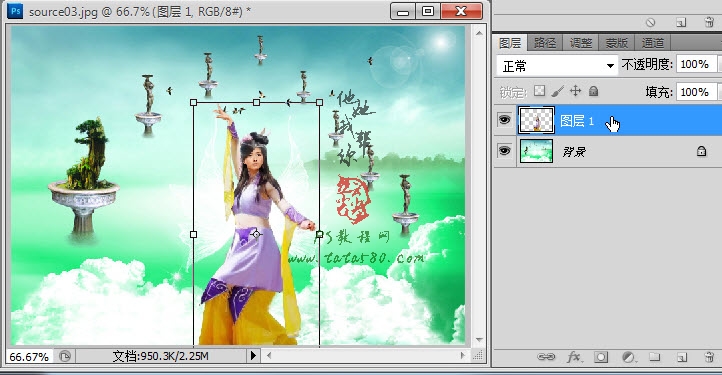Select 图层 1 layer name

(x=576, y=121)
